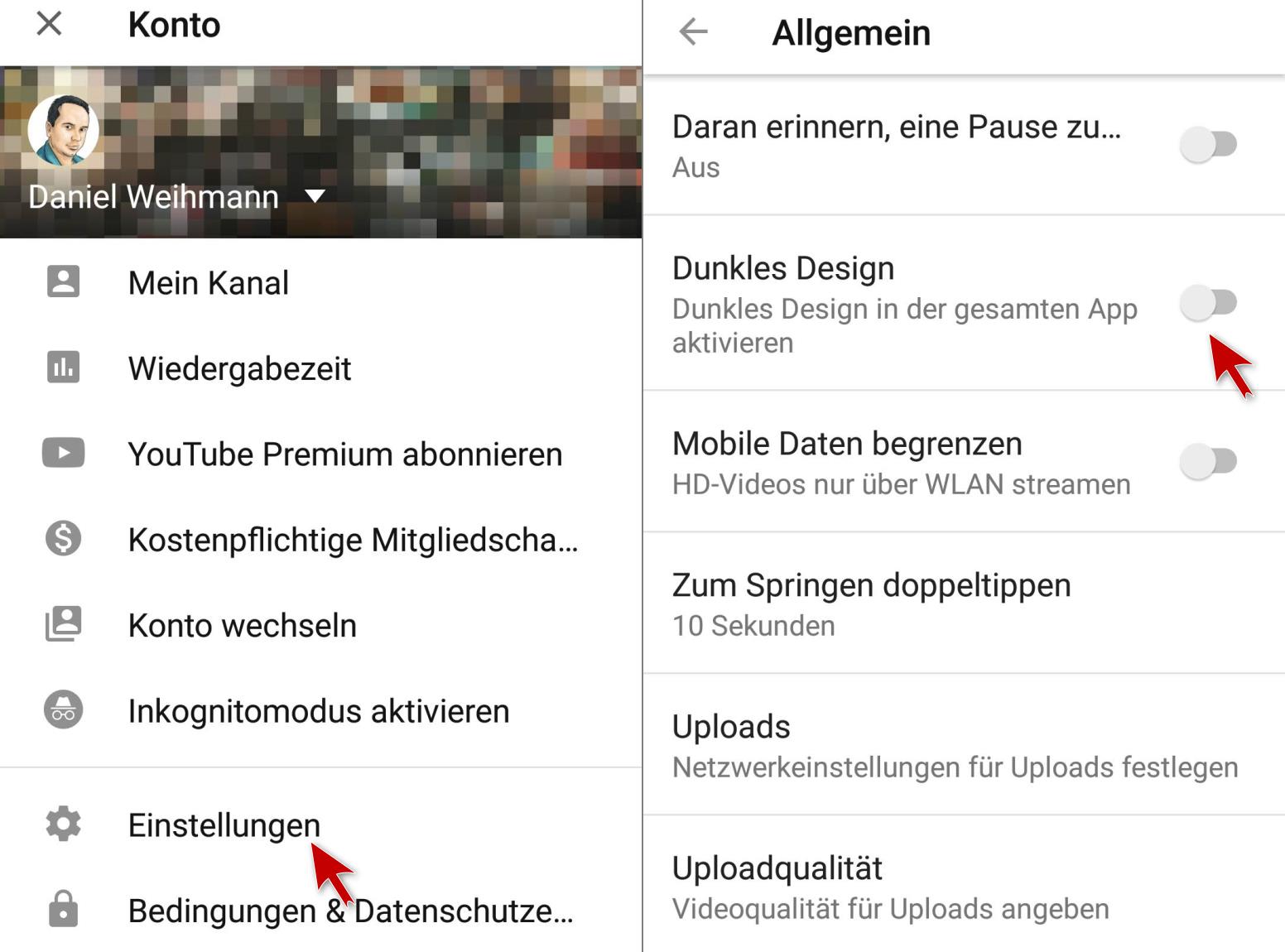Click the Mein Kanal person icon
The width and height of the screenshot is (1285, 952).
pyautogui.click(x=64, y=281)
